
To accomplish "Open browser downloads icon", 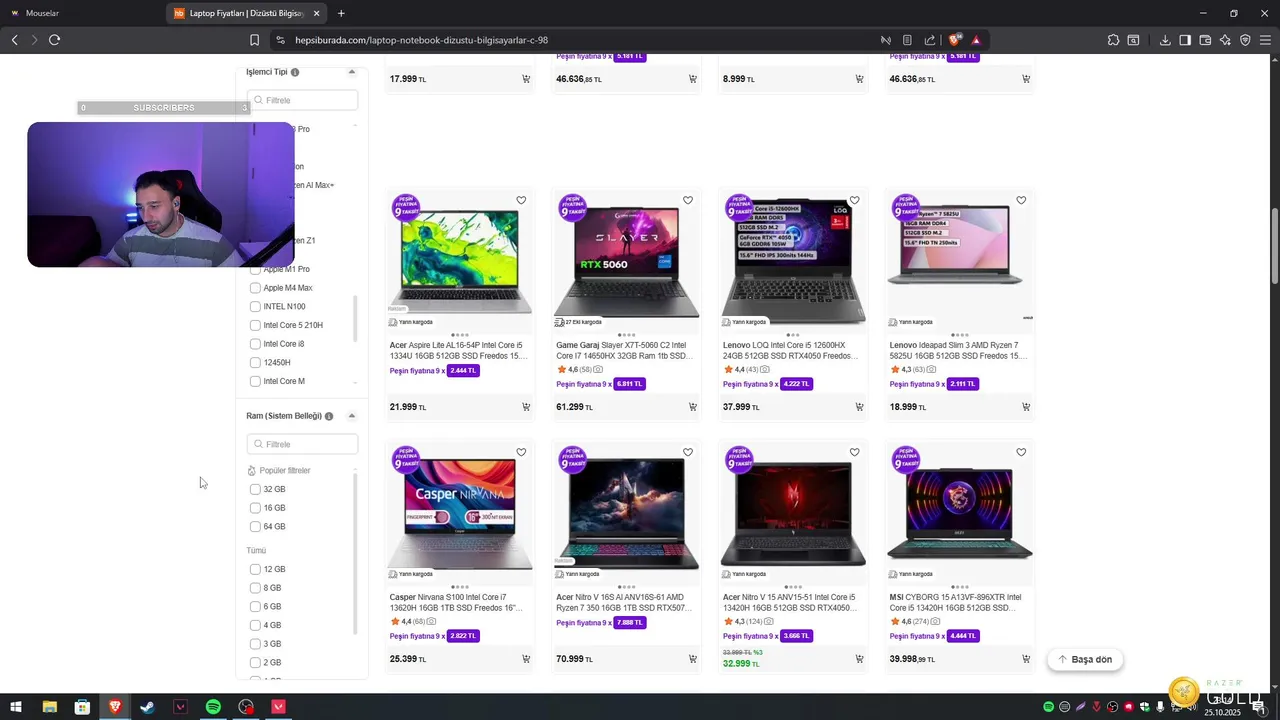I will tap(1165, 40).
